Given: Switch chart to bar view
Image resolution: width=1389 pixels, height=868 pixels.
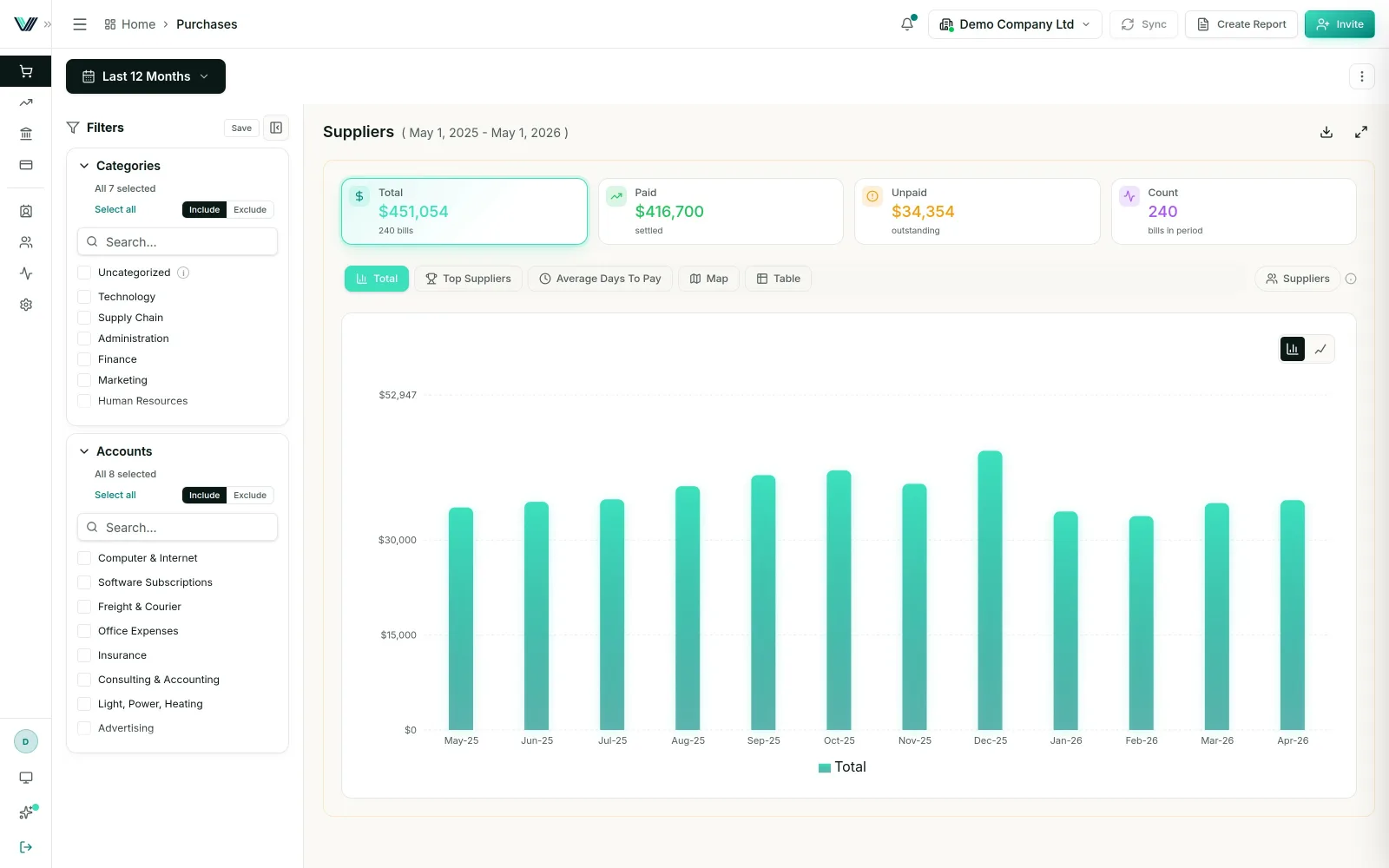Looking at the screenshot, I should (1293, 349).
